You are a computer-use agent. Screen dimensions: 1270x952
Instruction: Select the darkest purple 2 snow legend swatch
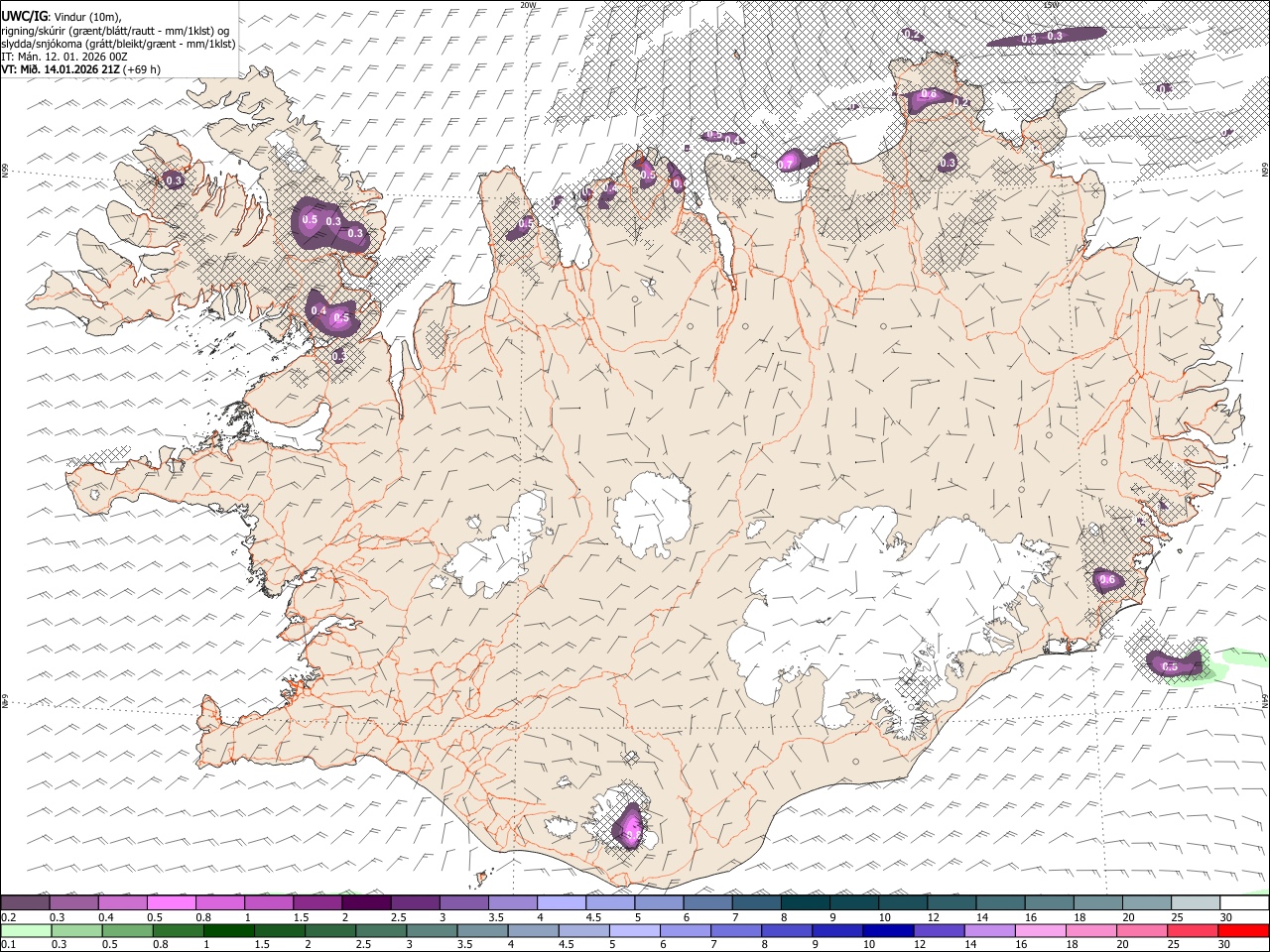365,903
